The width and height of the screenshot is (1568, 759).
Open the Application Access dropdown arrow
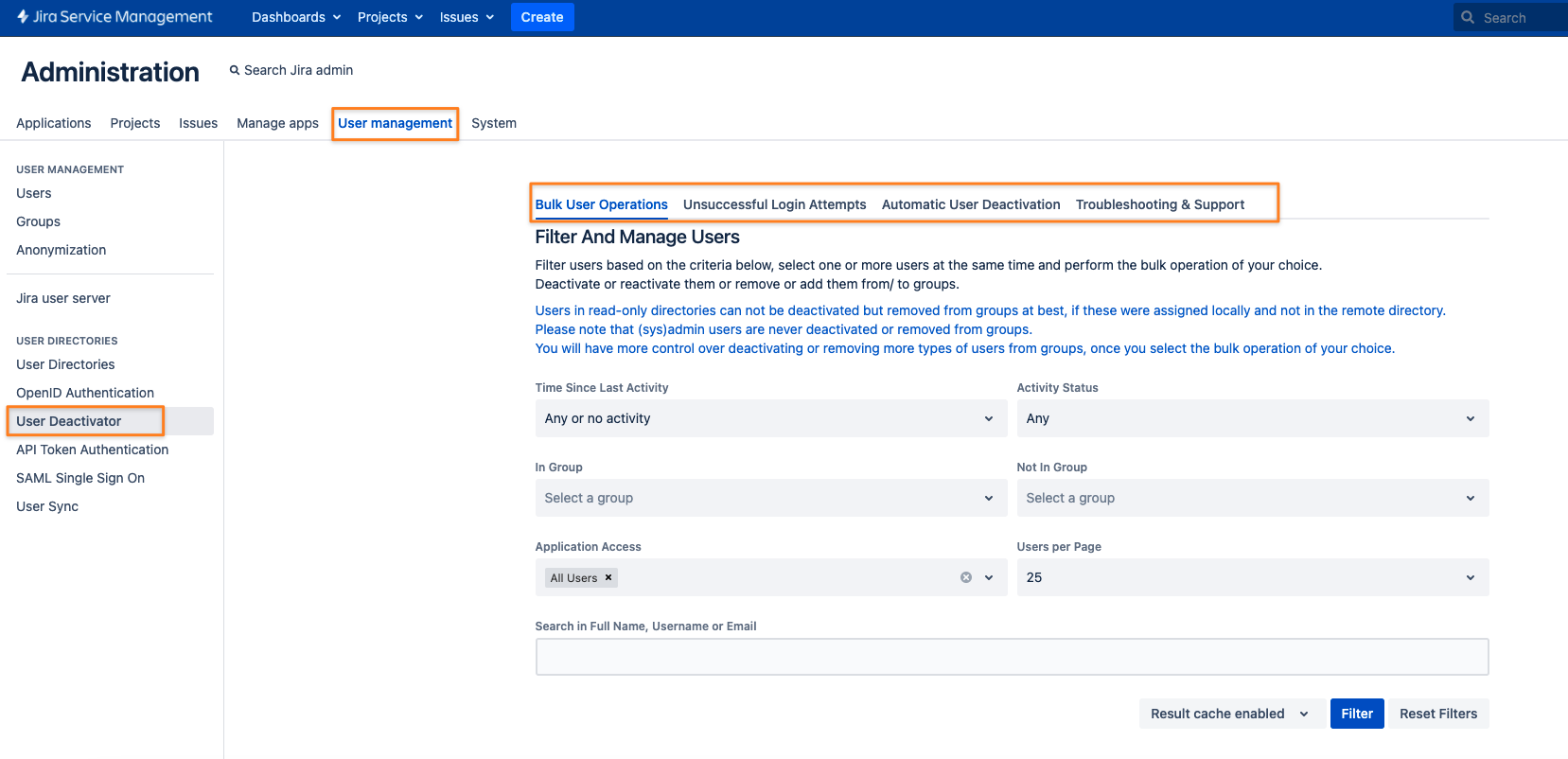pyautogui.click(x=989, y=577)
